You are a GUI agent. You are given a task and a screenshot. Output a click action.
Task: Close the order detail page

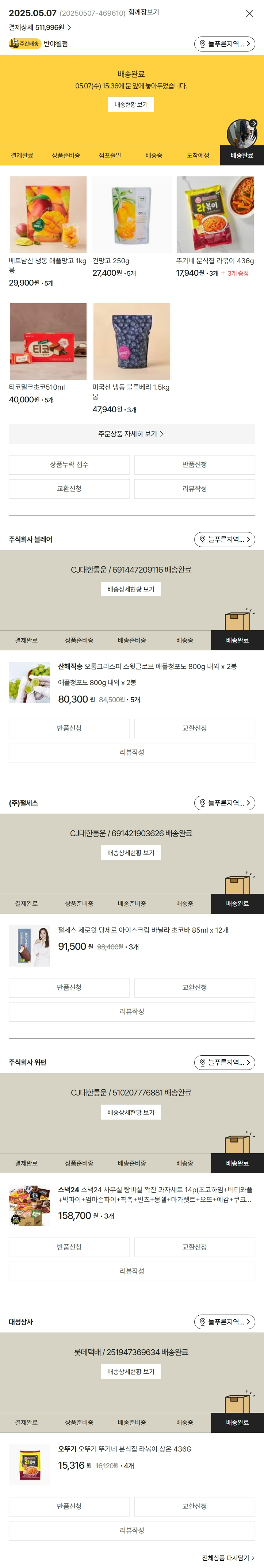(x=249, y=14)
